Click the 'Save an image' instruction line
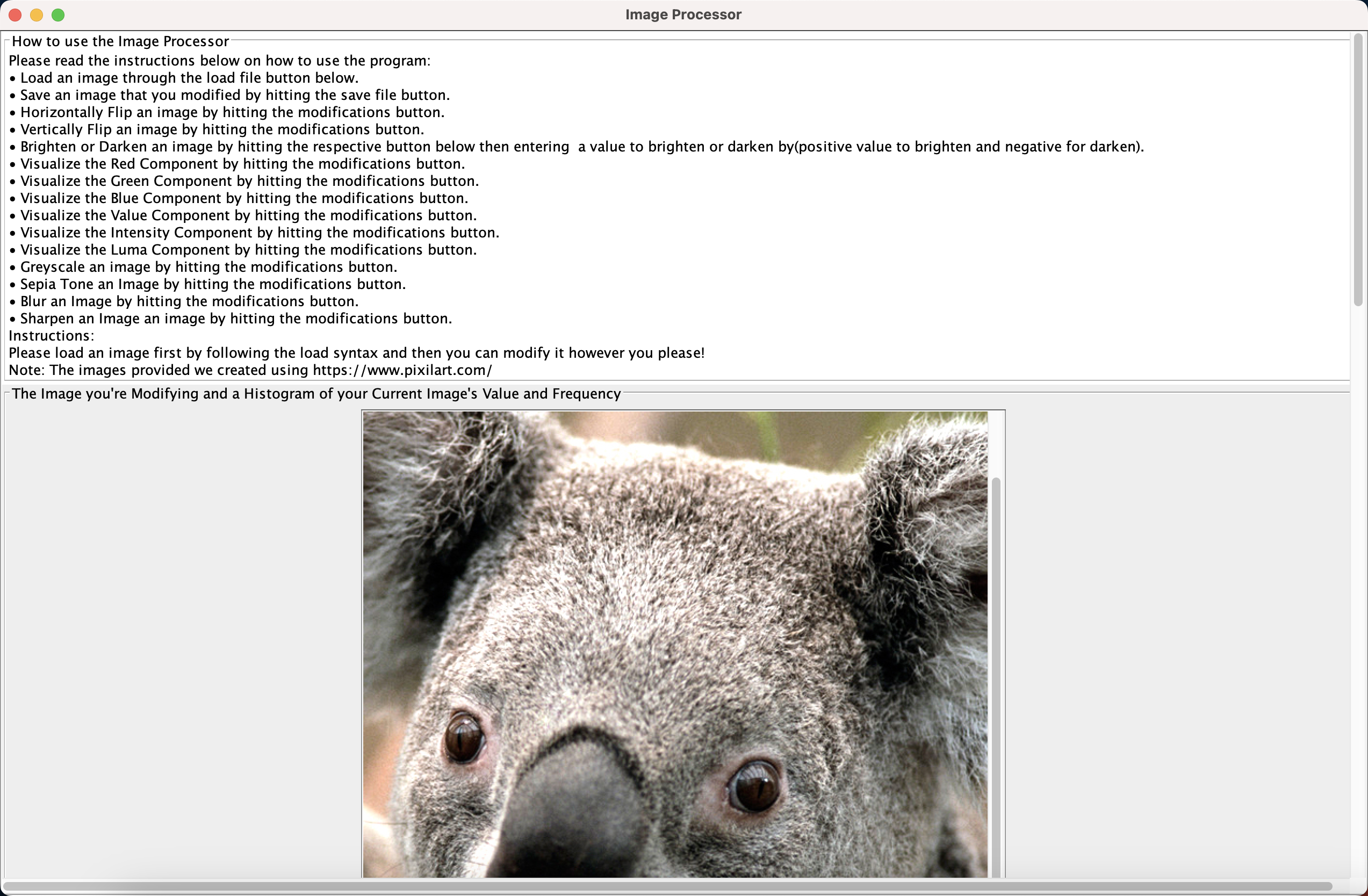Image resolution: width=1368 pixels, height=896 pixels. click(x=229, y=95)
